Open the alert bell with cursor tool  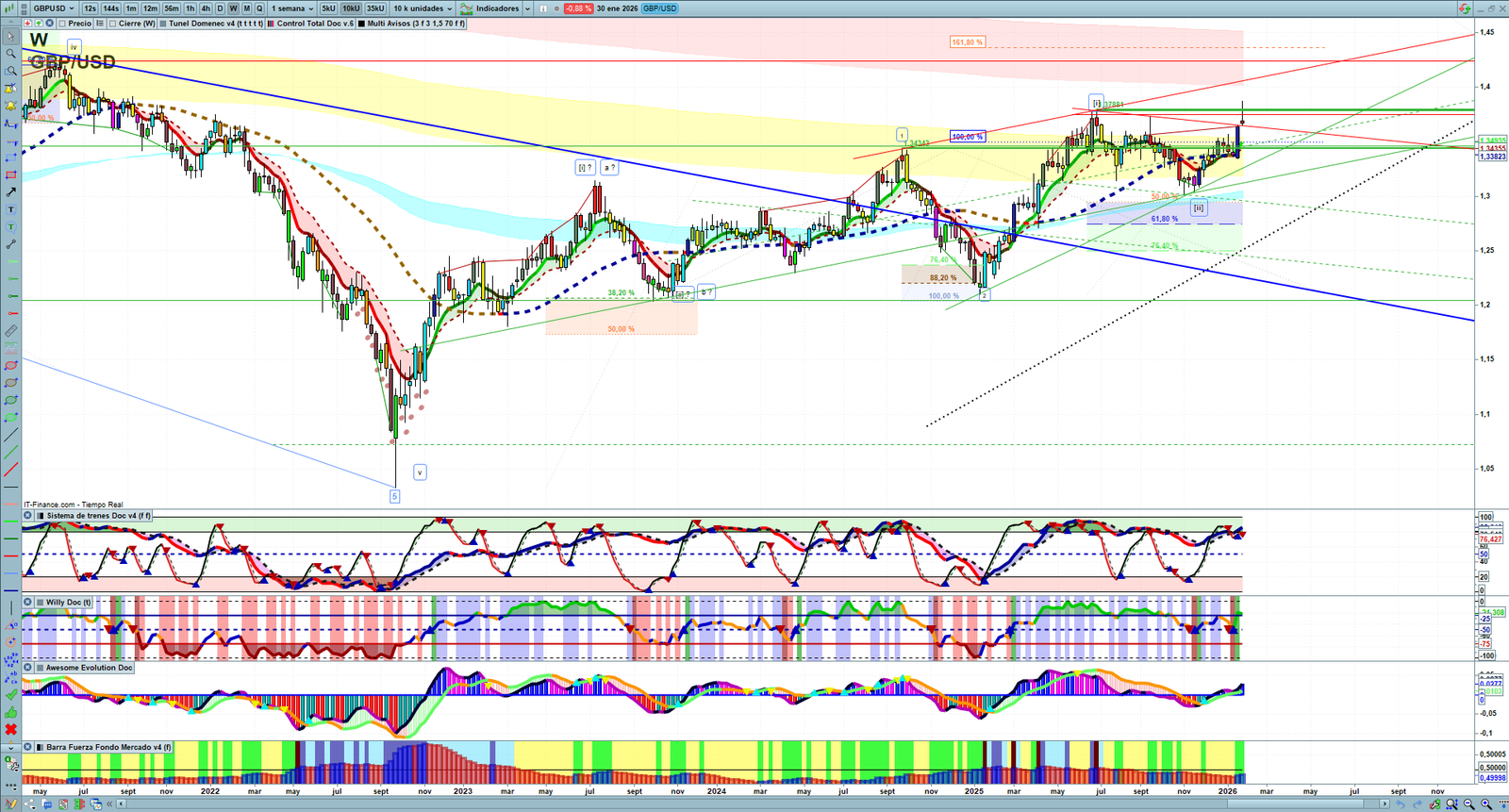(11, 88)
